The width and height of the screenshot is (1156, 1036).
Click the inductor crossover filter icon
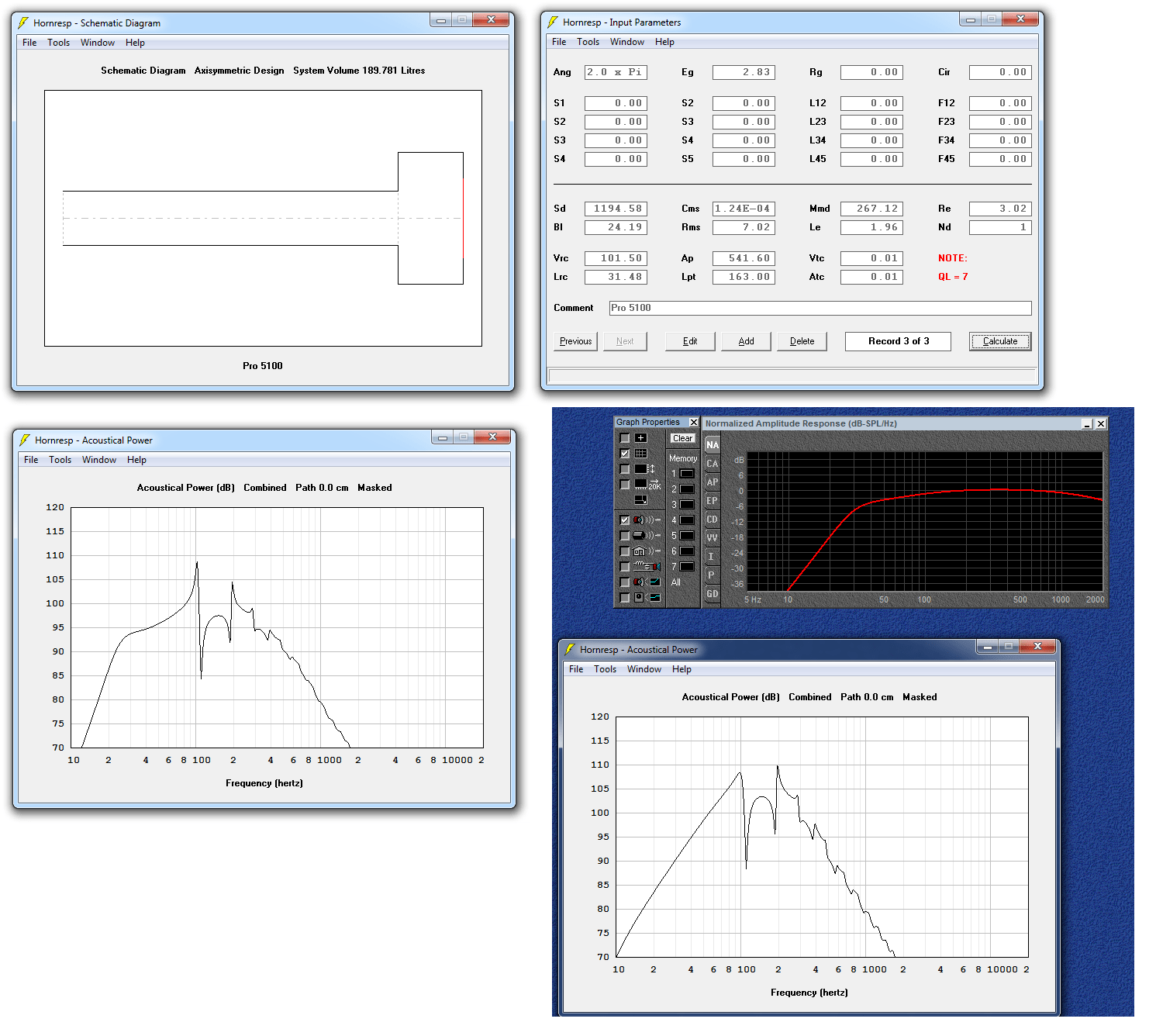(x=647, y=567)
